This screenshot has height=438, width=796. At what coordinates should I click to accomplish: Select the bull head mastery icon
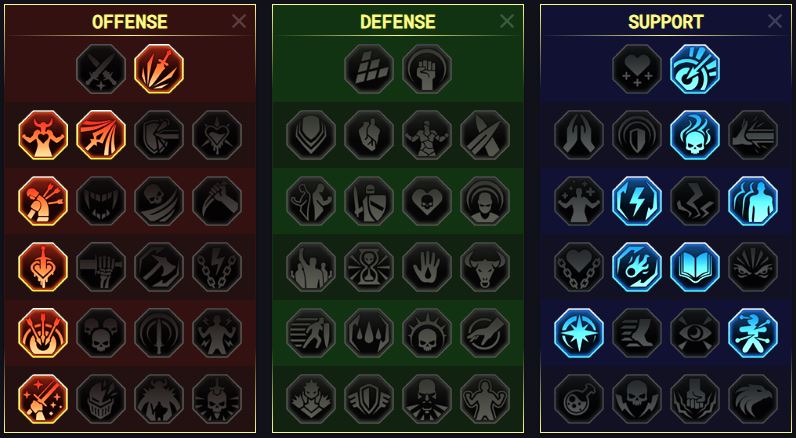(485, 267)
